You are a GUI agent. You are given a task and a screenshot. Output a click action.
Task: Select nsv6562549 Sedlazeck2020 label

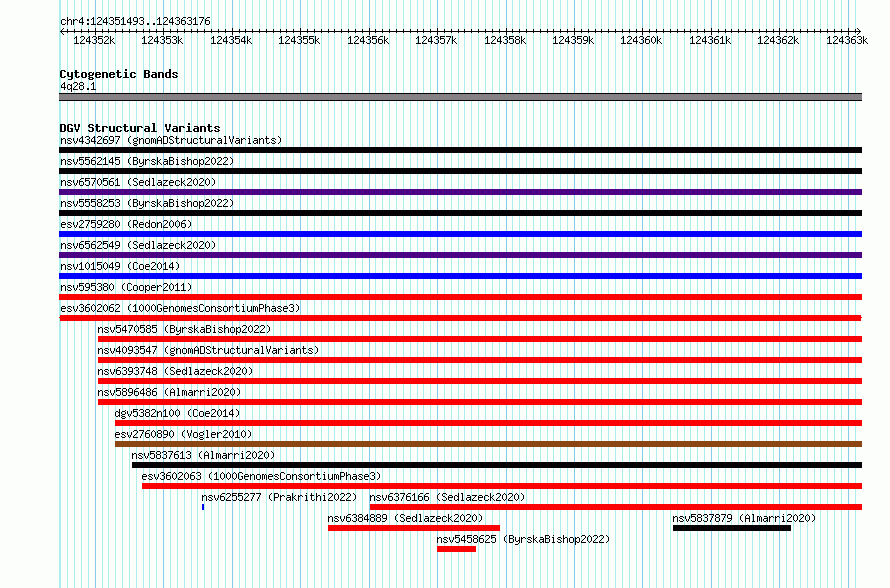(138, 245)
